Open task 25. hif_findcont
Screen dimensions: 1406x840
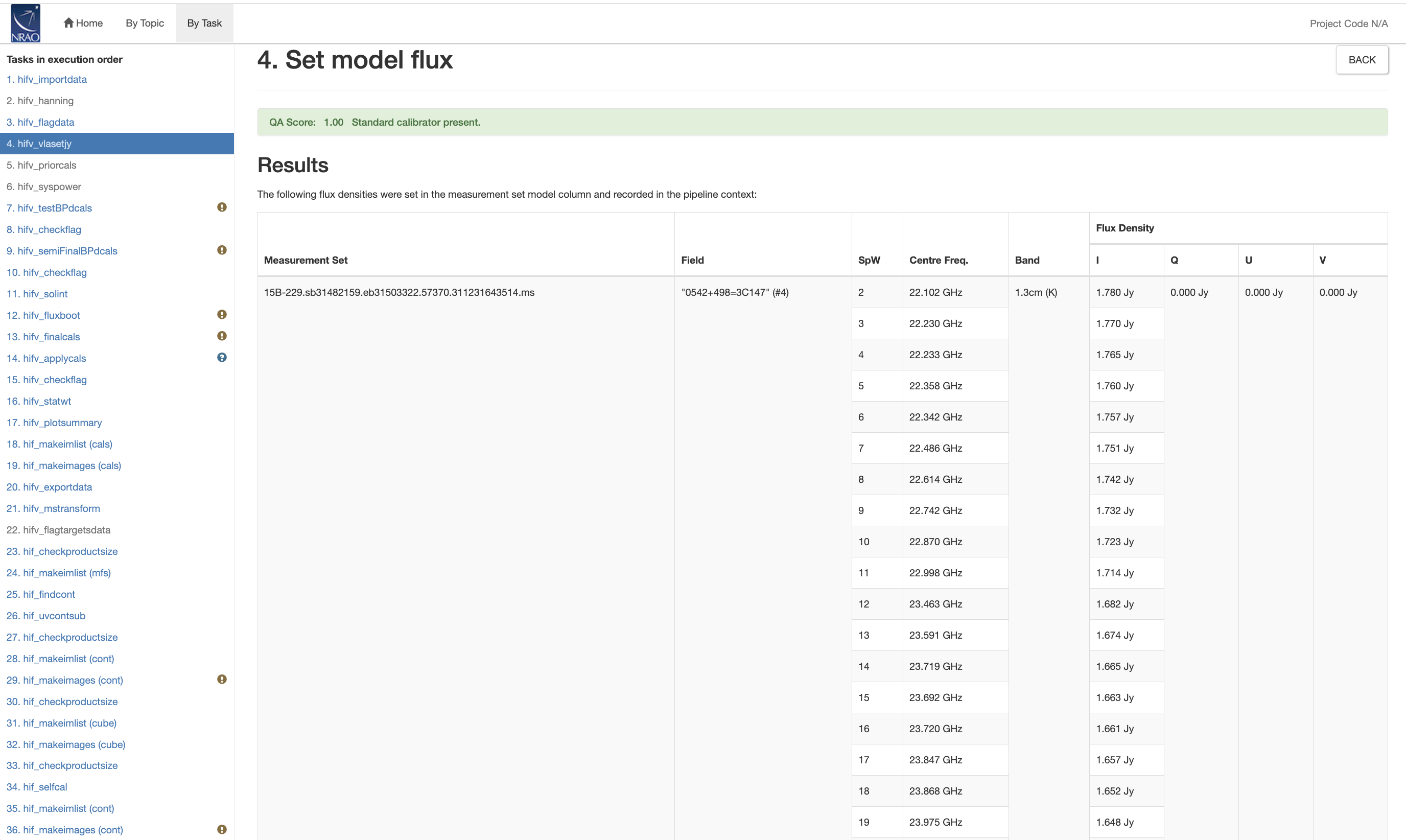pos(41,595)
